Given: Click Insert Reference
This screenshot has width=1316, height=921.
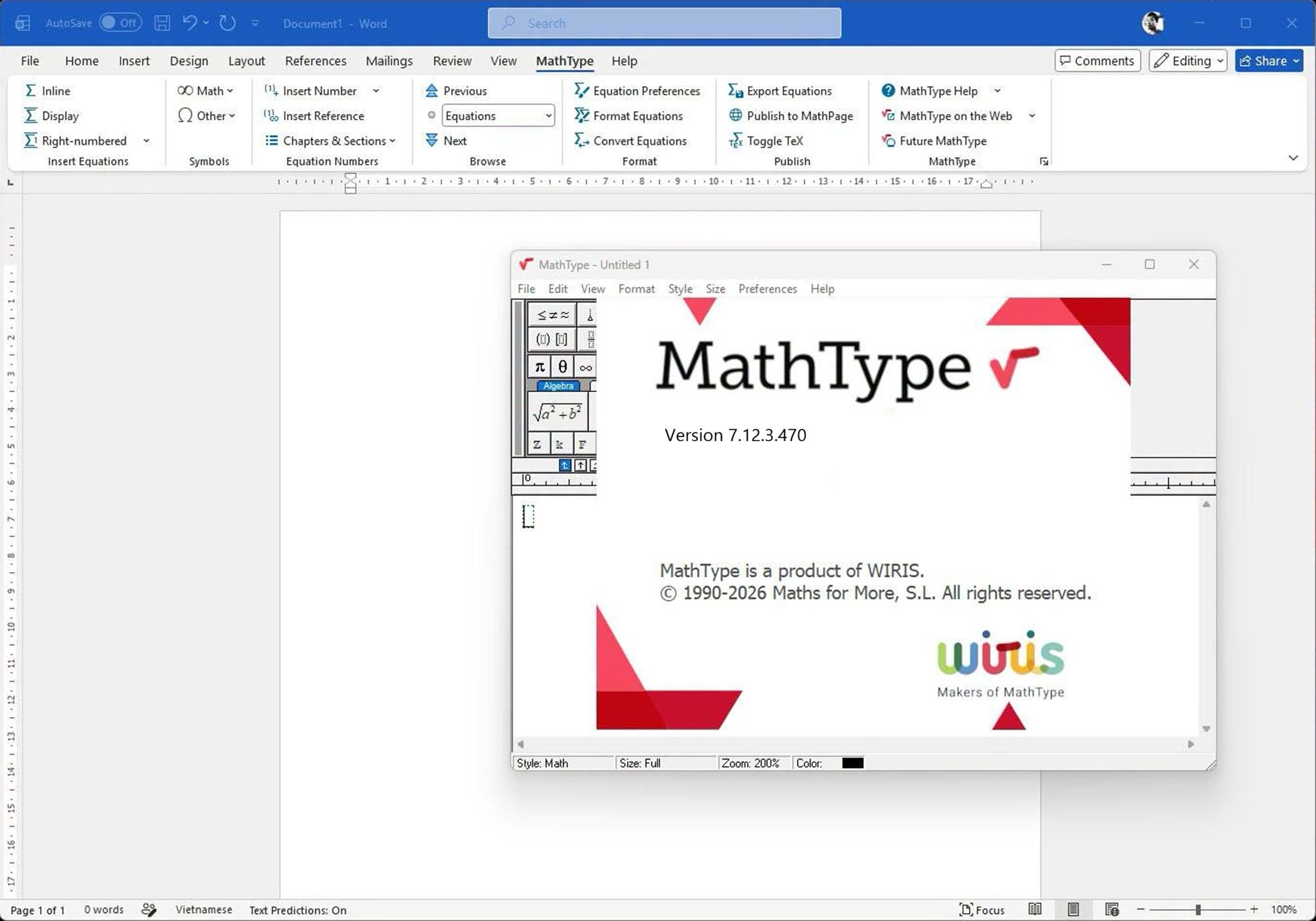Looking at the screenshot, I should pos(314,116).
